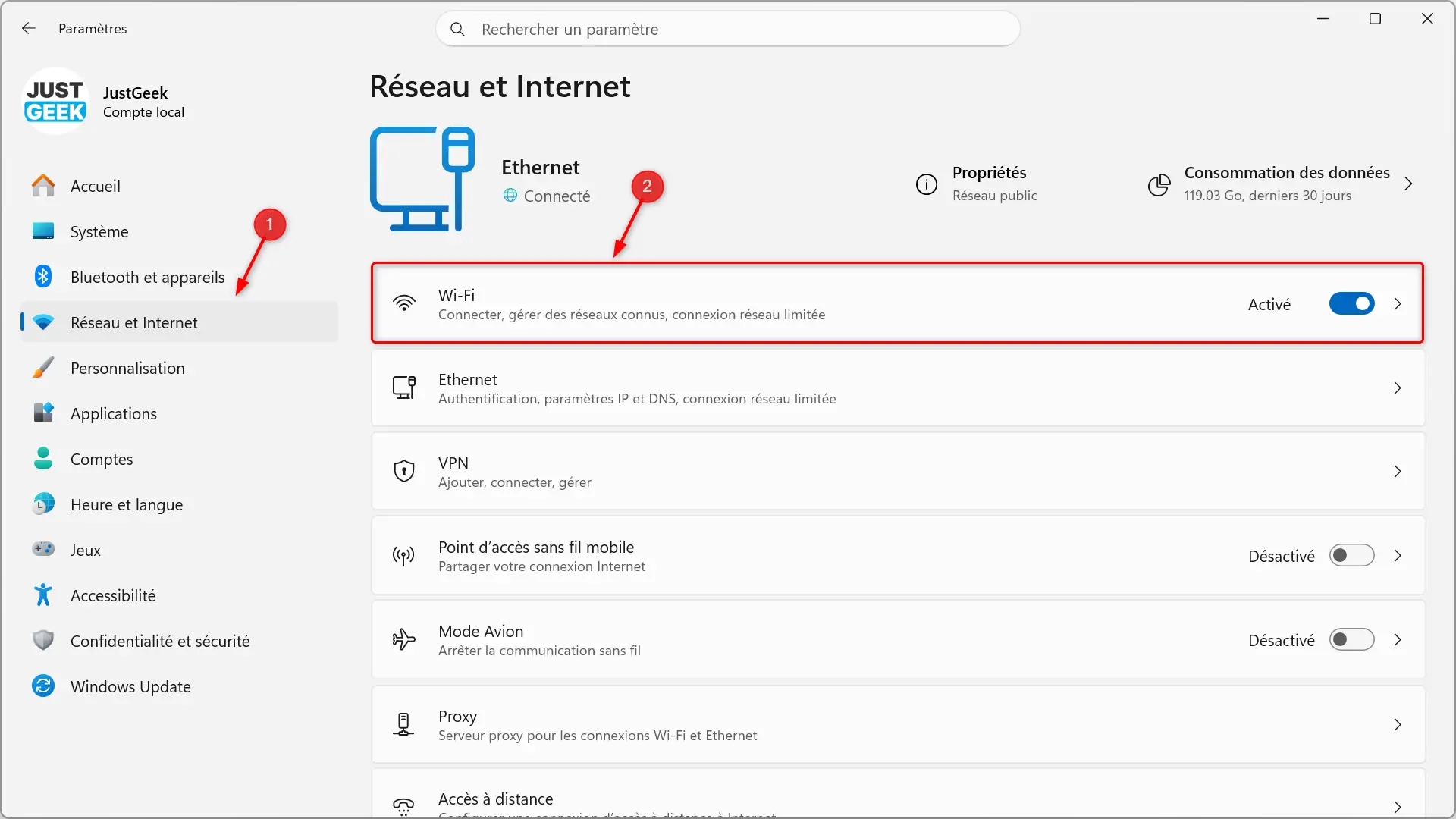This screenshot has width=1456, height=819.
Task: Click the Comptes person icon
Action: (43, 459)
